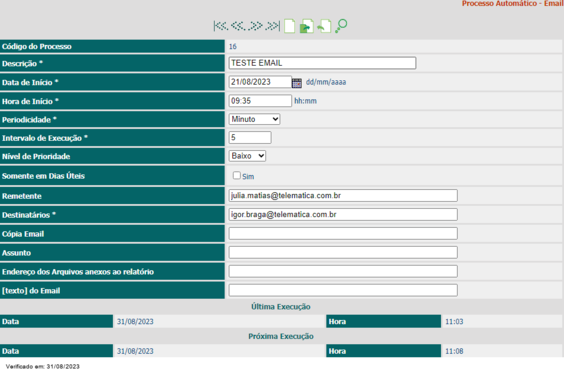Viewport: 564px width, 375px height.
Task: Save the record with the green disk icon
Action: tap(306, 26)
